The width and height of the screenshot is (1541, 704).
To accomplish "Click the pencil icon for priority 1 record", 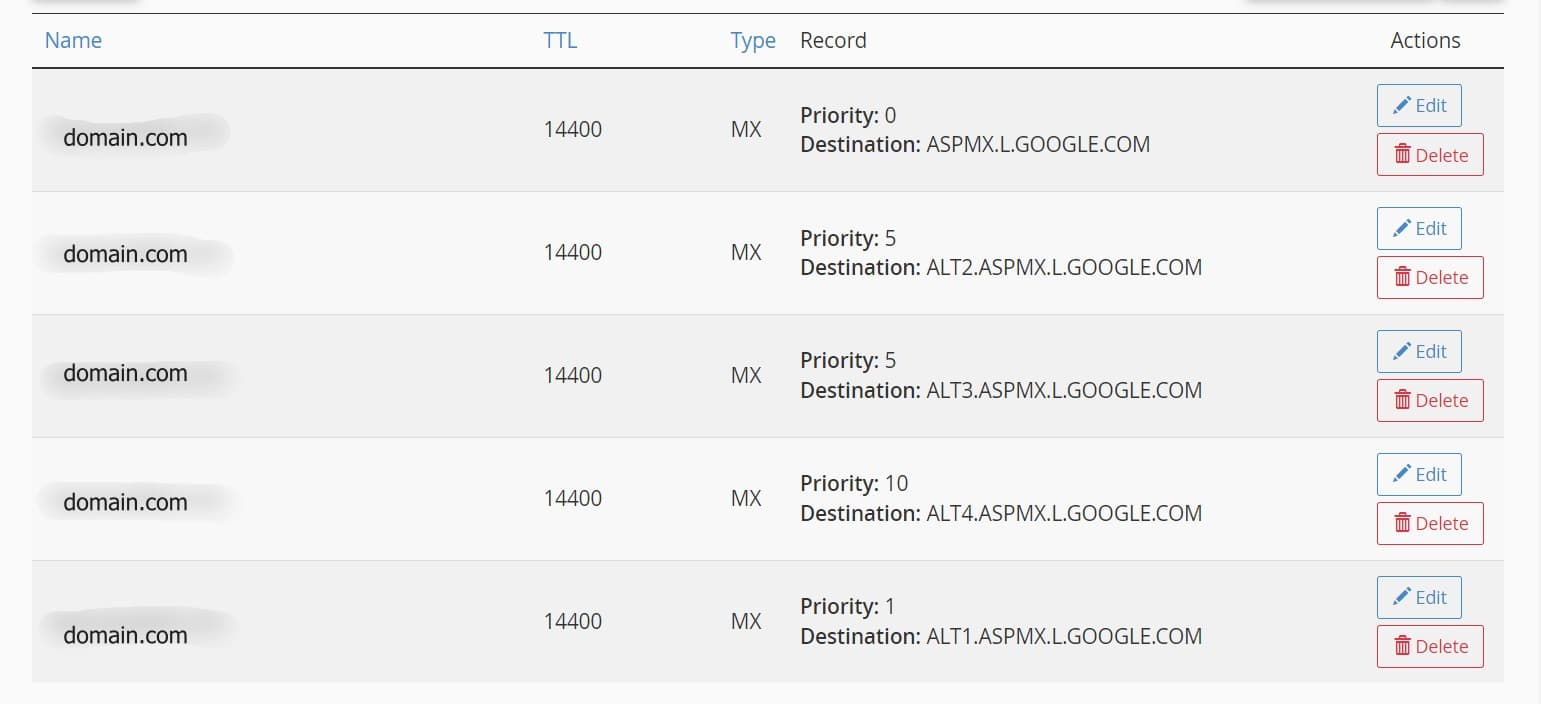I will [1402, 597].
